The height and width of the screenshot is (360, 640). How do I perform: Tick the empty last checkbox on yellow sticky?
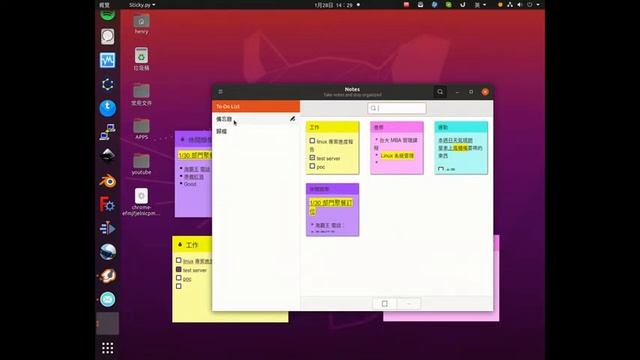pyautogui.click(x=178, y=287)
